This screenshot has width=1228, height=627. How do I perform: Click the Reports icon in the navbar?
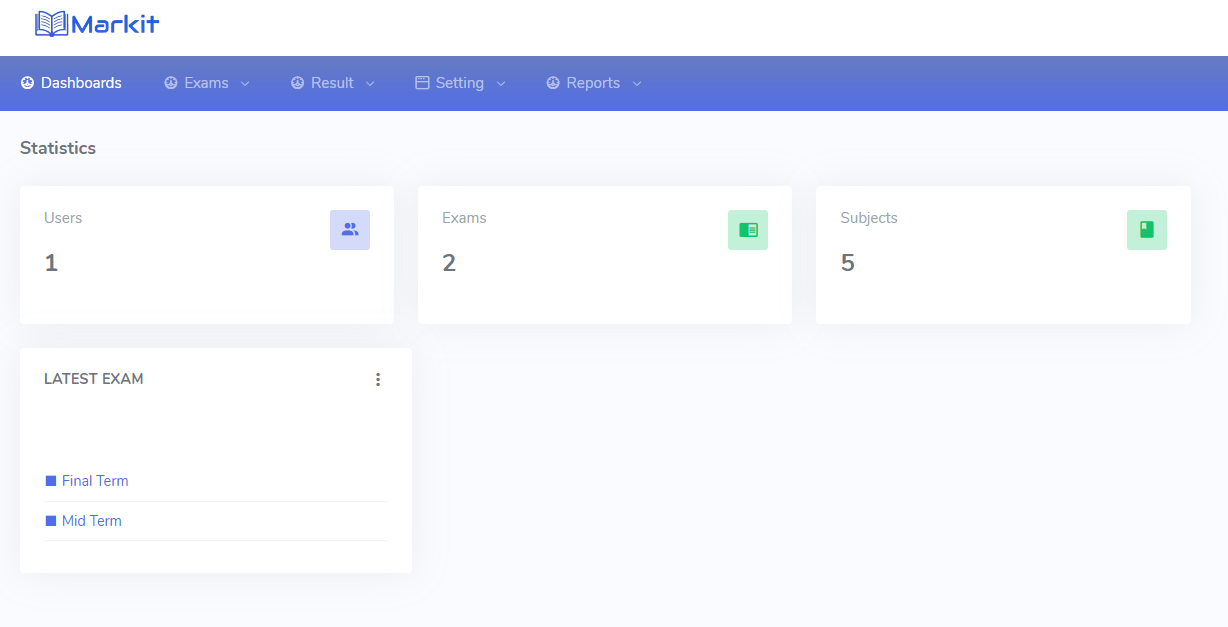pyautogui.click(x=553, y=83)
